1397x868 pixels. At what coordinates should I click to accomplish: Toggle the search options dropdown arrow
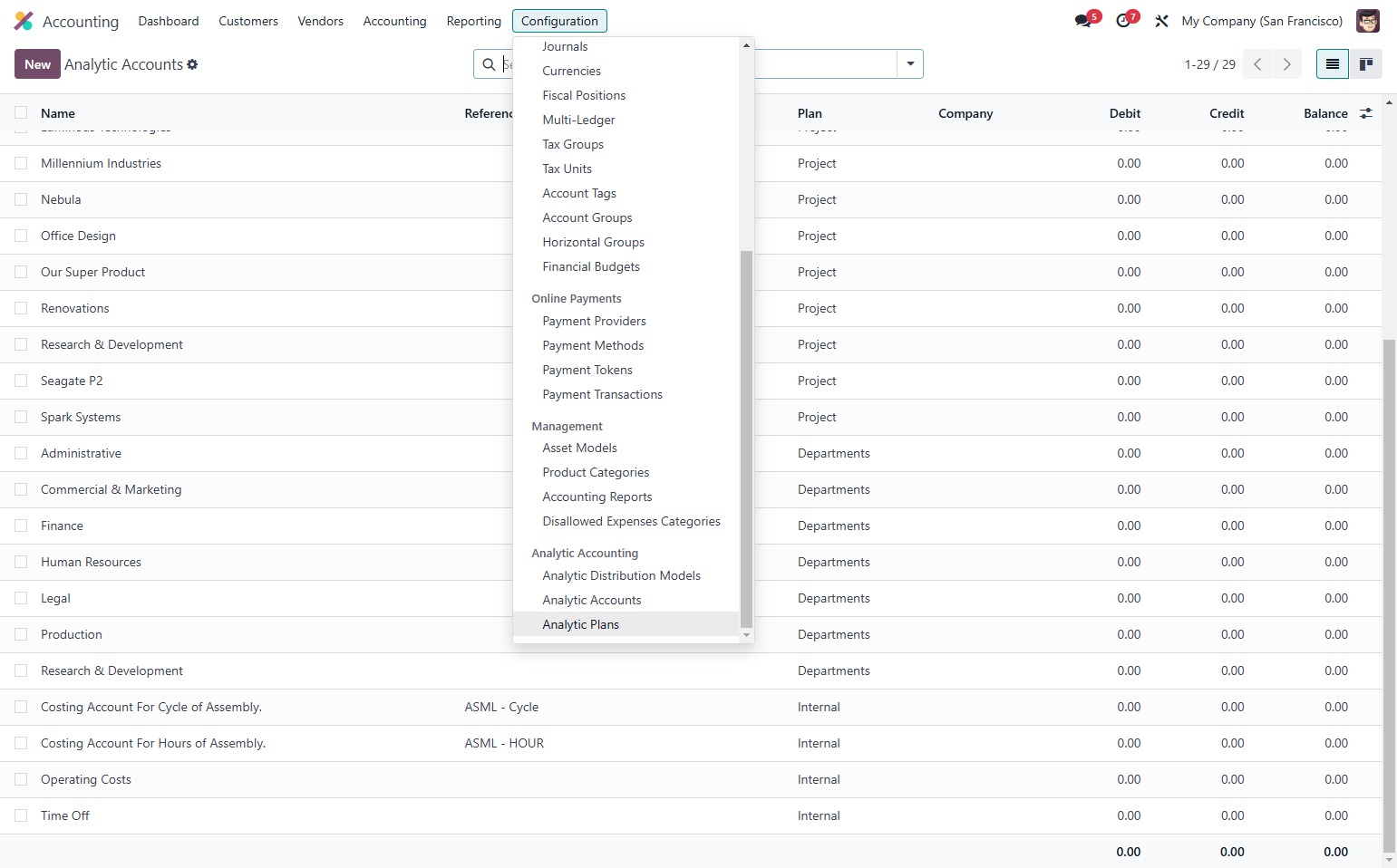tap(910, 64)
